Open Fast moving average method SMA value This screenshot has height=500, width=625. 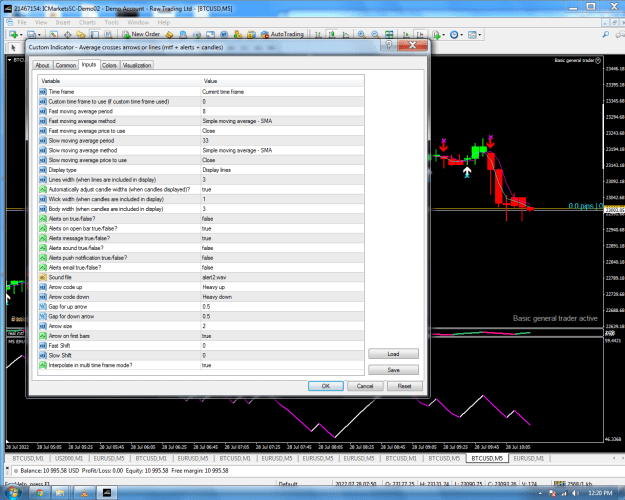pyautogui.click(x=282, y=121)
